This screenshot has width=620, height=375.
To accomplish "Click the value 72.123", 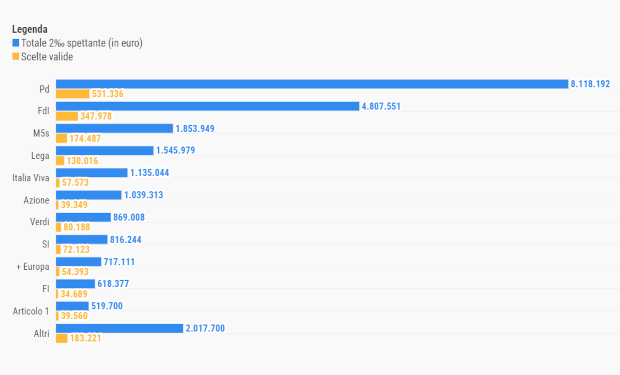I will pyautogui.click(x=76, y=250).
